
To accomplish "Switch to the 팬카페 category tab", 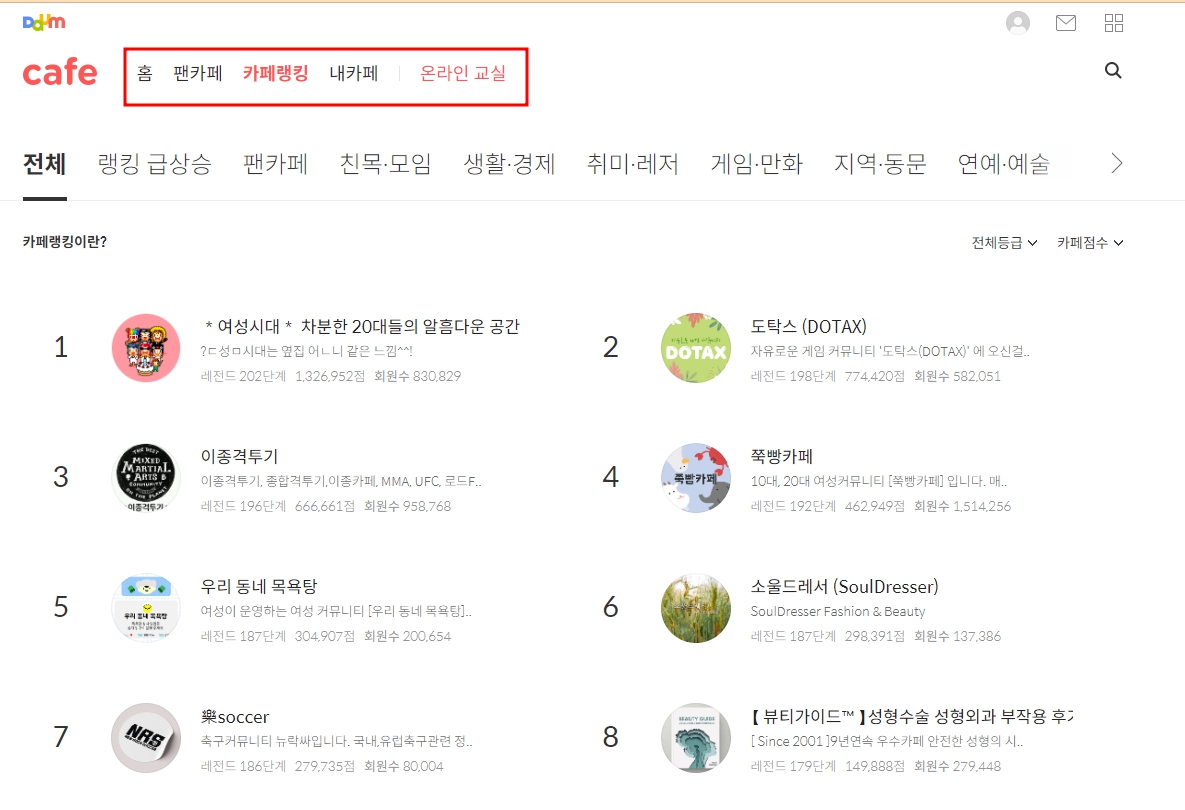I will [276, 164].
